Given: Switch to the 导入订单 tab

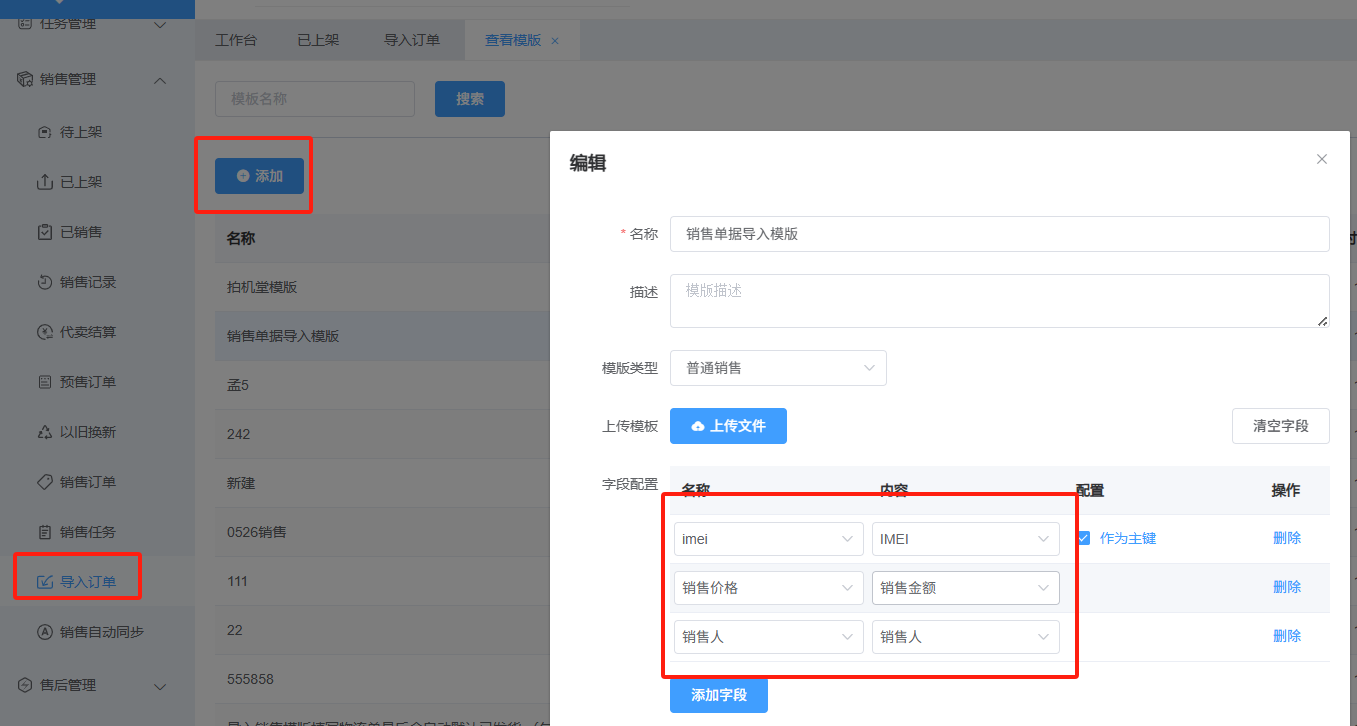Looking at the screenshot, I should (412, 41).
